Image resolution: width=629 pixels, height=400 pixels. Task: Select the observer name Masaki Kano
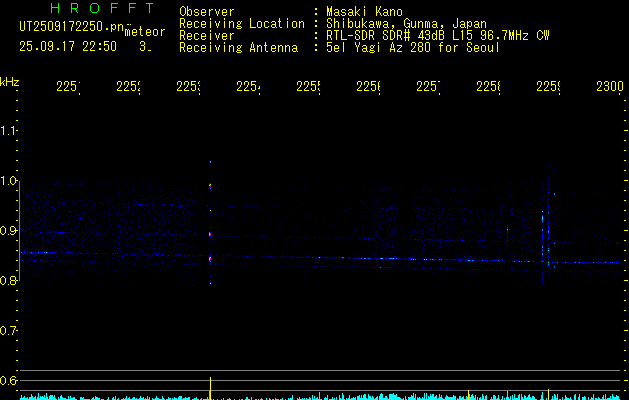(364, 12)
